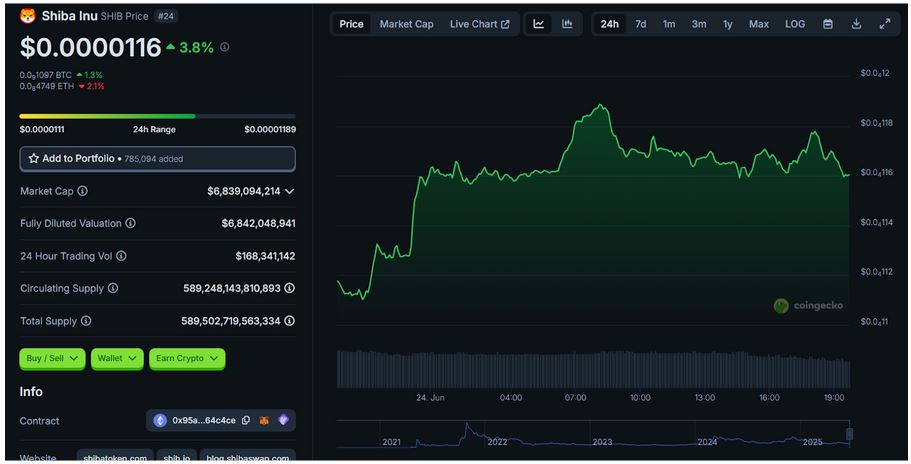This screenshot has height=464, width=911.
Task: Open the calendar date range picker
Action: pos(828,24)
